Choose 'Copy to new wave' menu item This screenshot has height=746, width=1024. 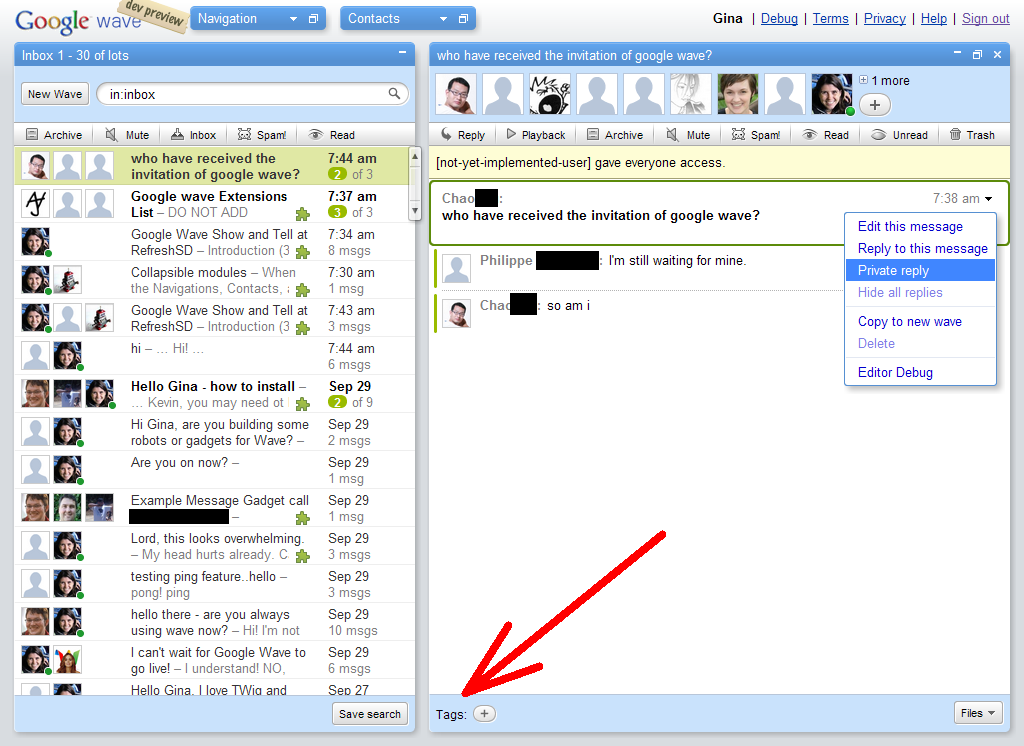pos(909,321)
